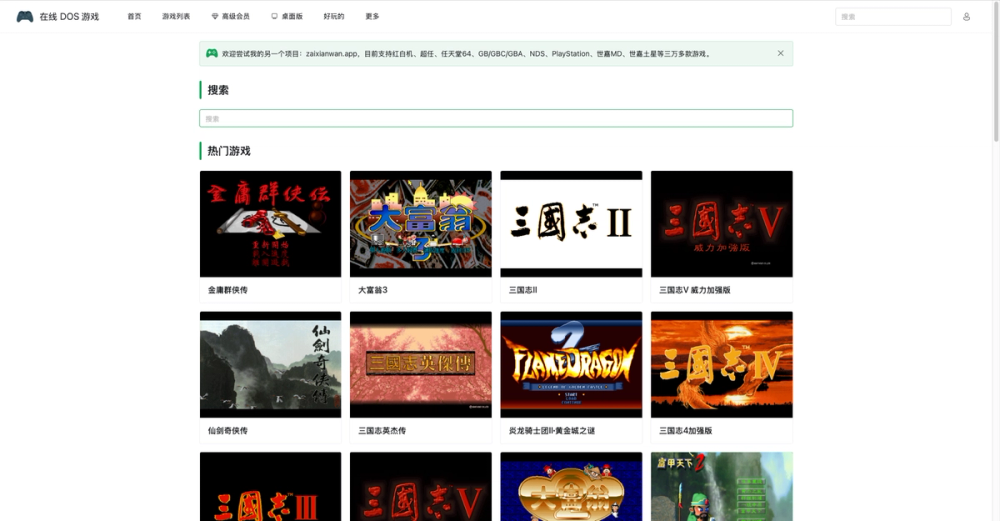Open the golden 大富翁 thumbnail in bottom row

pyautogui.click(x=571, y=487)
